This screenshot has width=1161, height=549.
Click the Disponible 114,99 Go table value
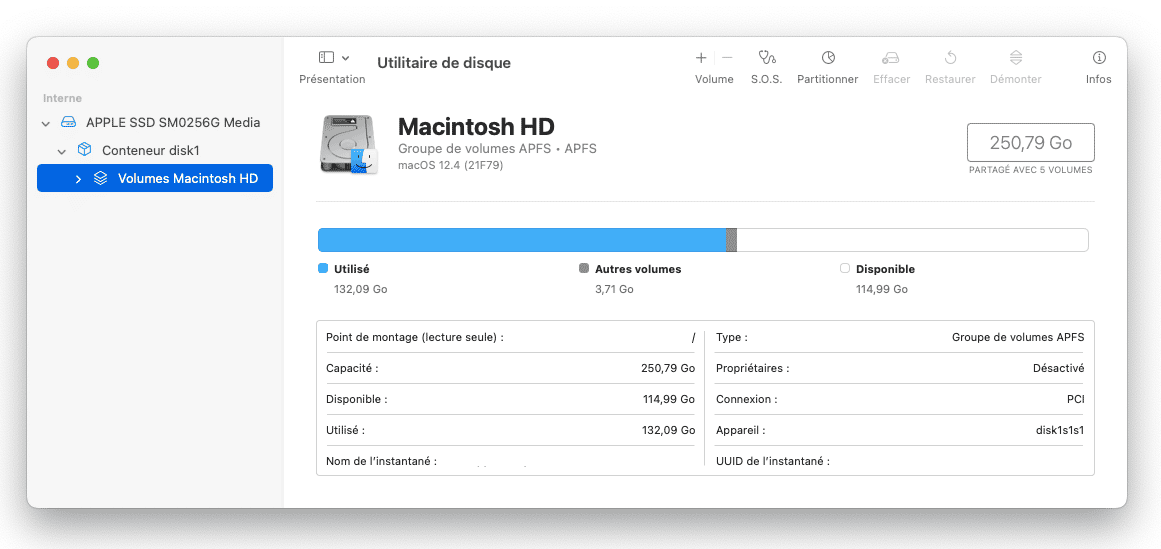(669, 399)
